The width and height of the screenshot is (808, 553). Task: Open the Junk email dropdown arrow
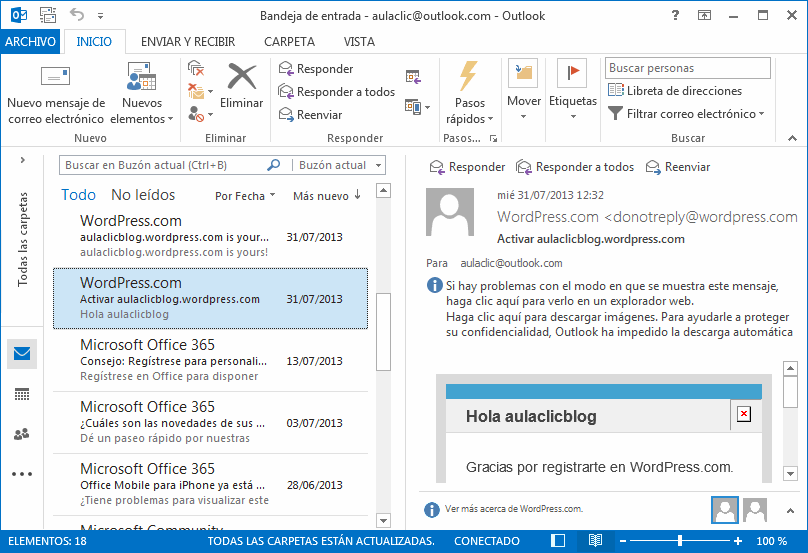click(210, 114)
